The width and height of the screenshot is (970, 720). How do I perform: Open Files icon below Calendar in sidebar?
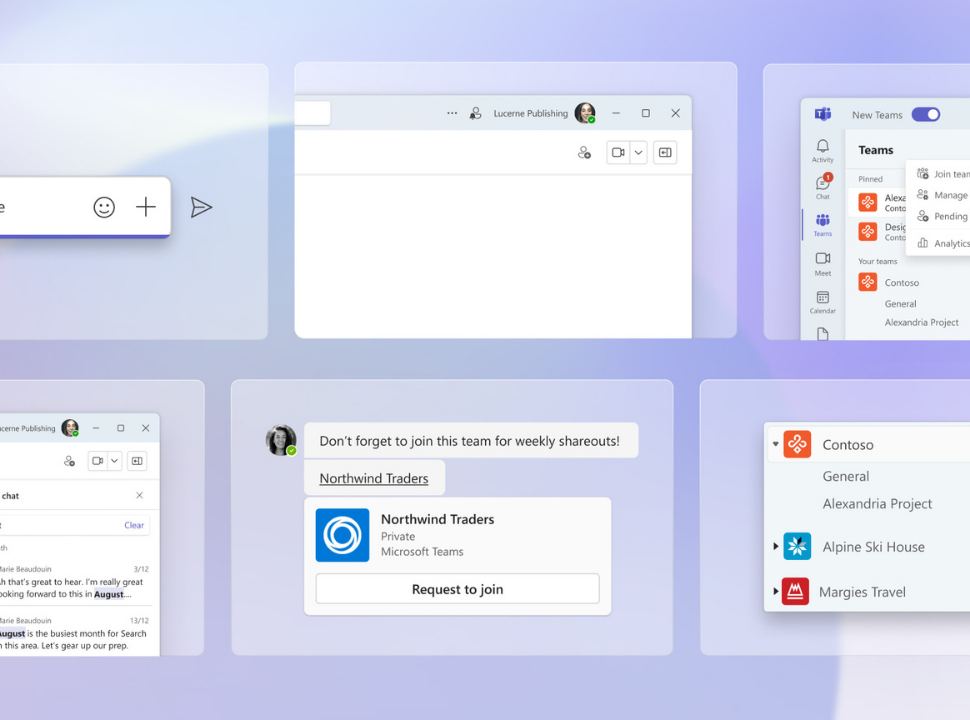823,334
